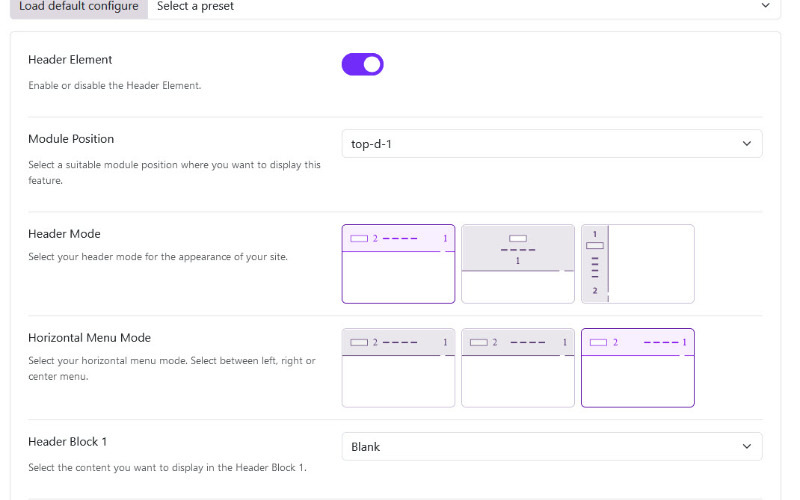Screen dimensions: 800x500
Task: Choose the stacked centered header mode icon
Action: [518, 264]
